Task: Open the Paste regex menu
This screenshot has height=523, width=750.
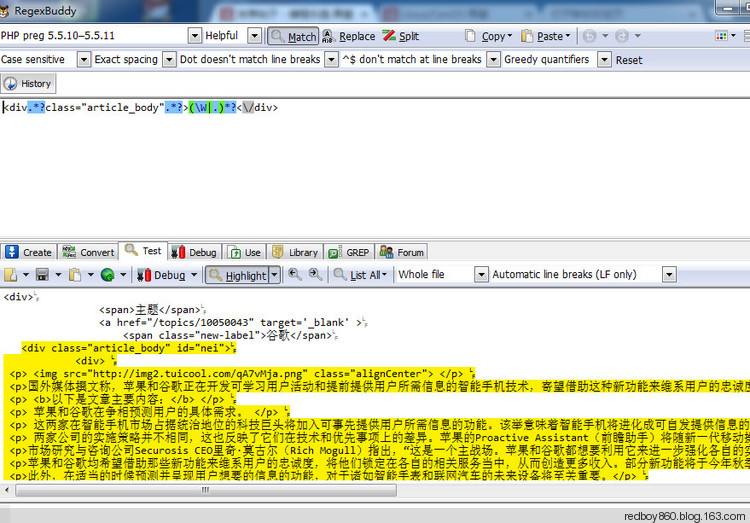Action: 546,36
